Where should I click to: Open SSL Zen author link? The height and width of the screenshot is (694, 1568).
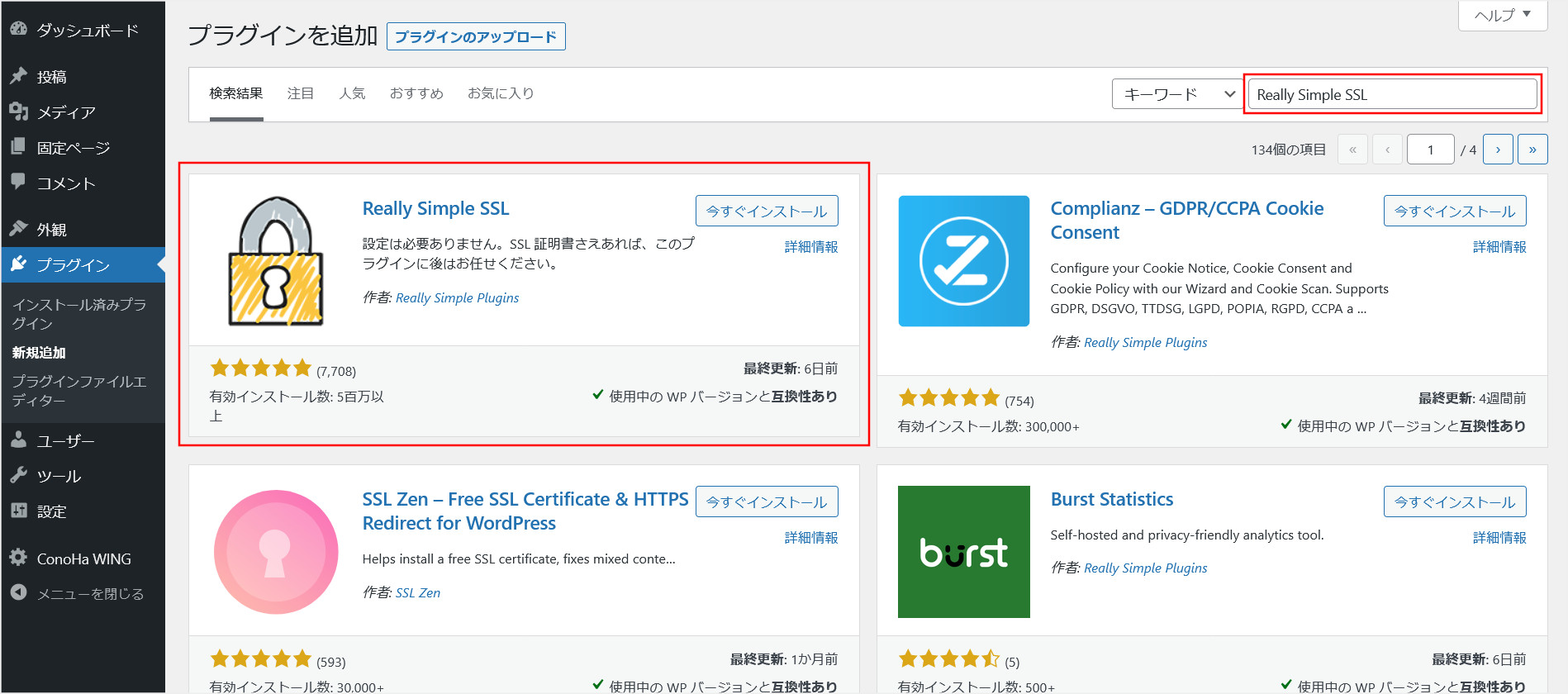tap(417, 593)
